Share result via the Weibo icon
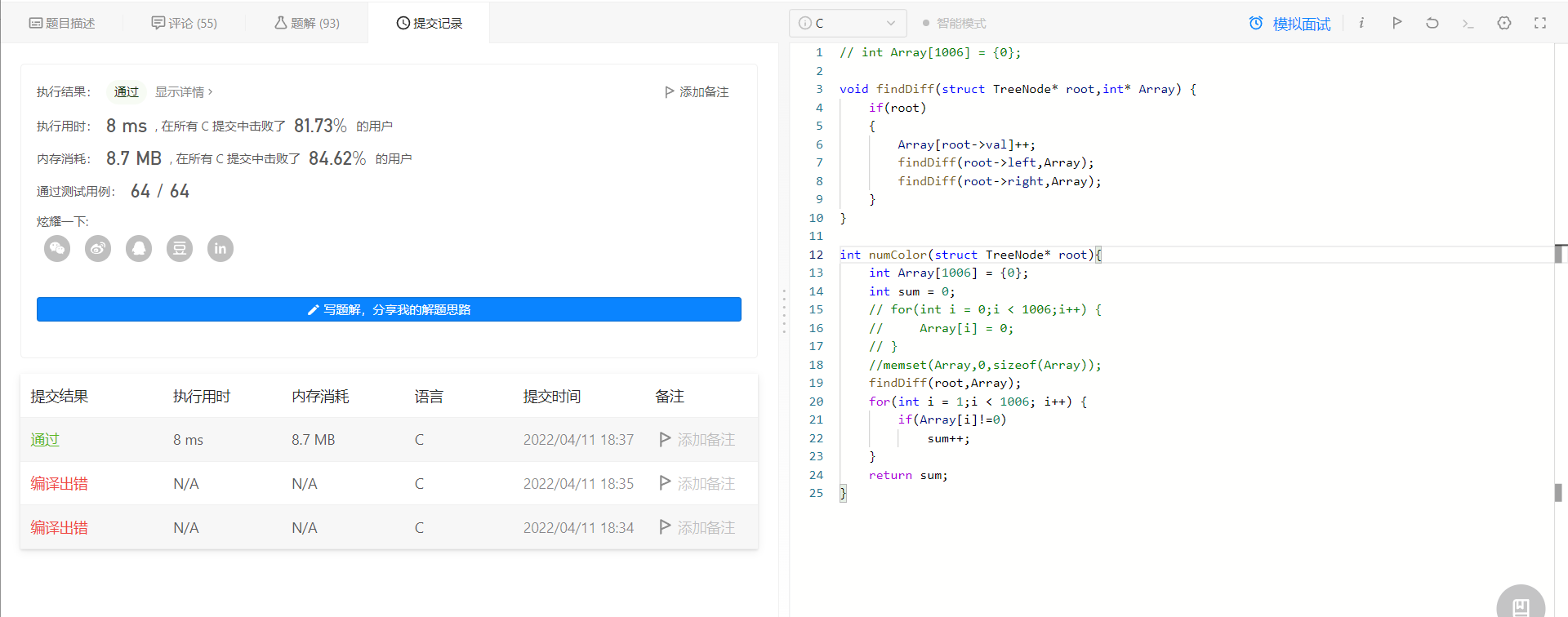The image size is (1568, 617). (x=98, y=248)
